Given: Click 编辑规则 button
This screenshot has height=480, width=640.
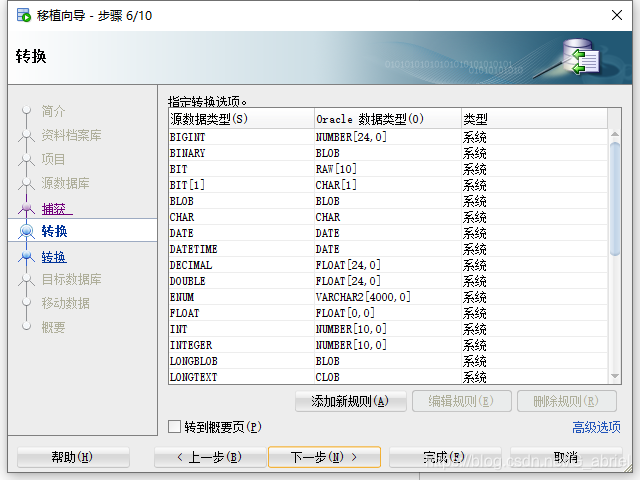Looking at the screenshot, I should click(x=461, y=401).
